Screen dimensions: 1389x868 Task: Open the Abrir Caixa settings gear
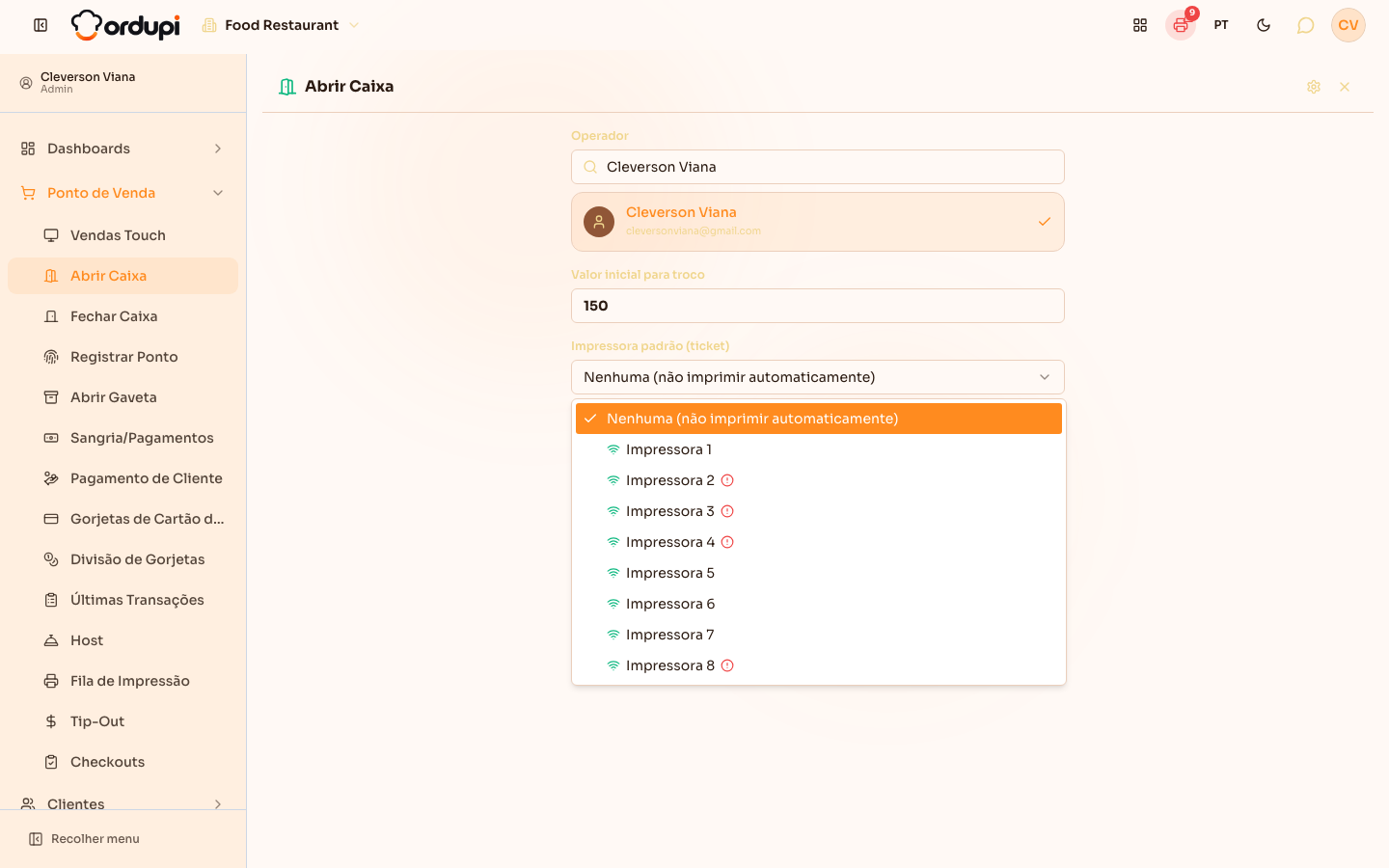click(x=1314, y=87)
